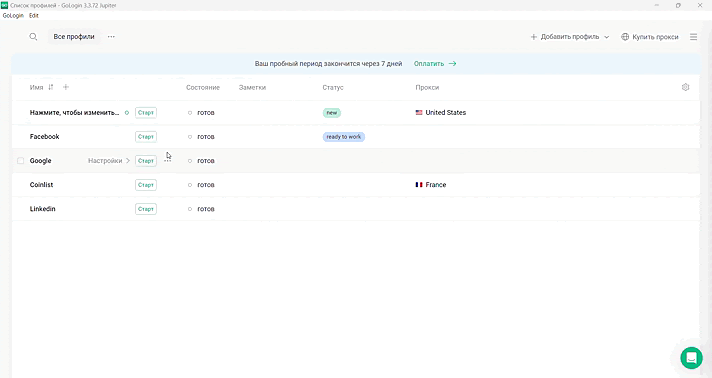The width and height of the screenshot is (712, 378).
Task: Click the Имя column header
Action: tap(36, 87)
